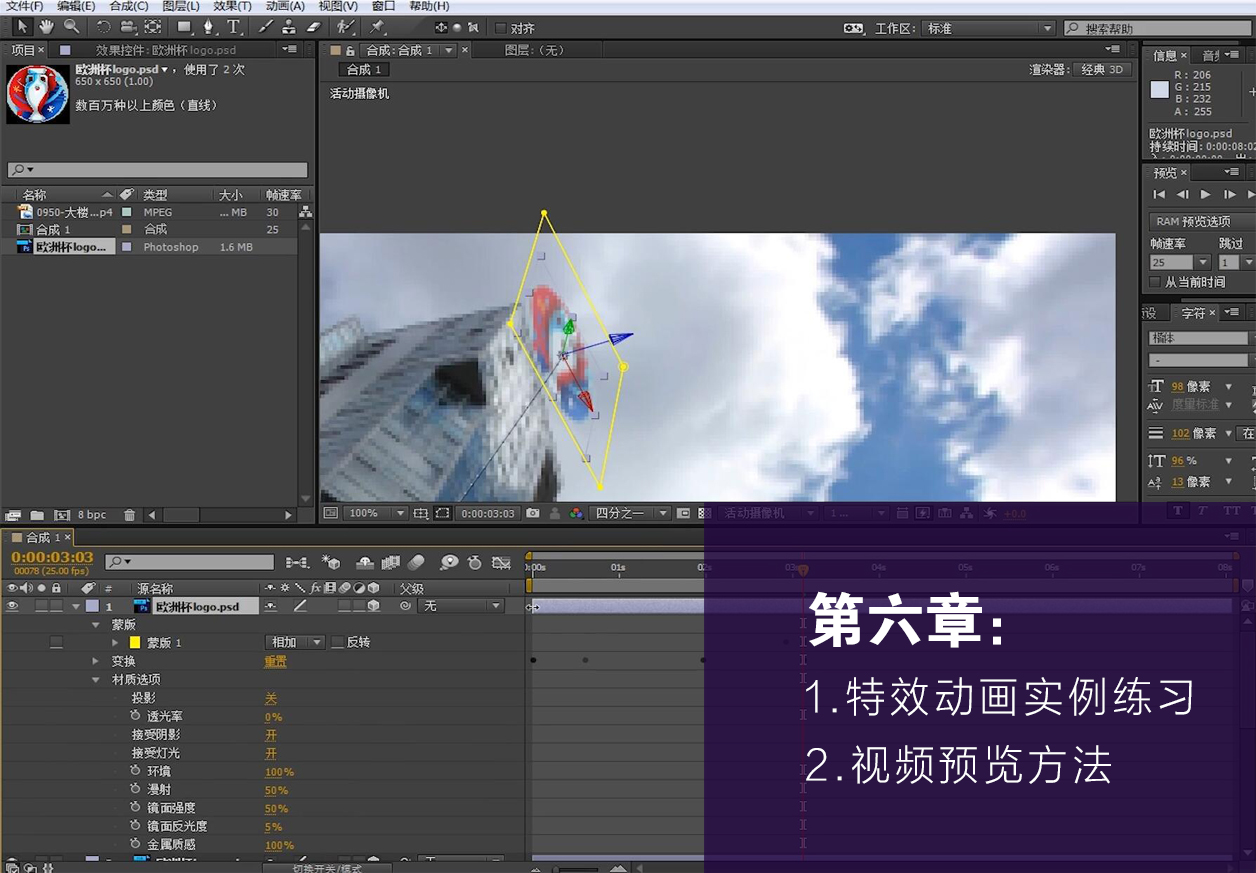Delete selected project item with trash icon
Image resolution: width=1256 pixels, height=873 pixels.
(x=129, y=515)
